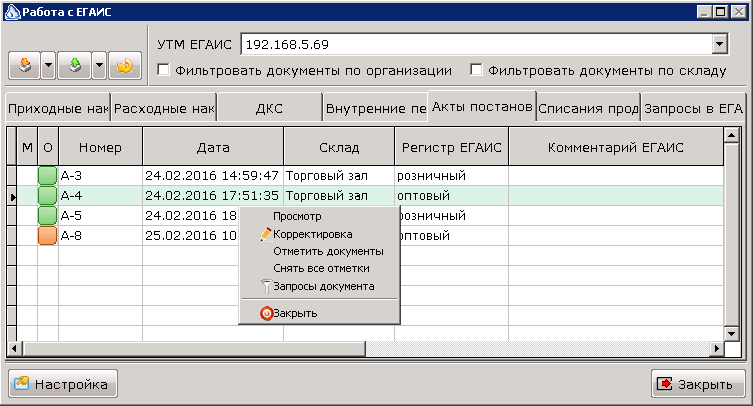Open the Запросы в ЕГАИС tab
Screen dimensions: 753x406
pos(693,109)
